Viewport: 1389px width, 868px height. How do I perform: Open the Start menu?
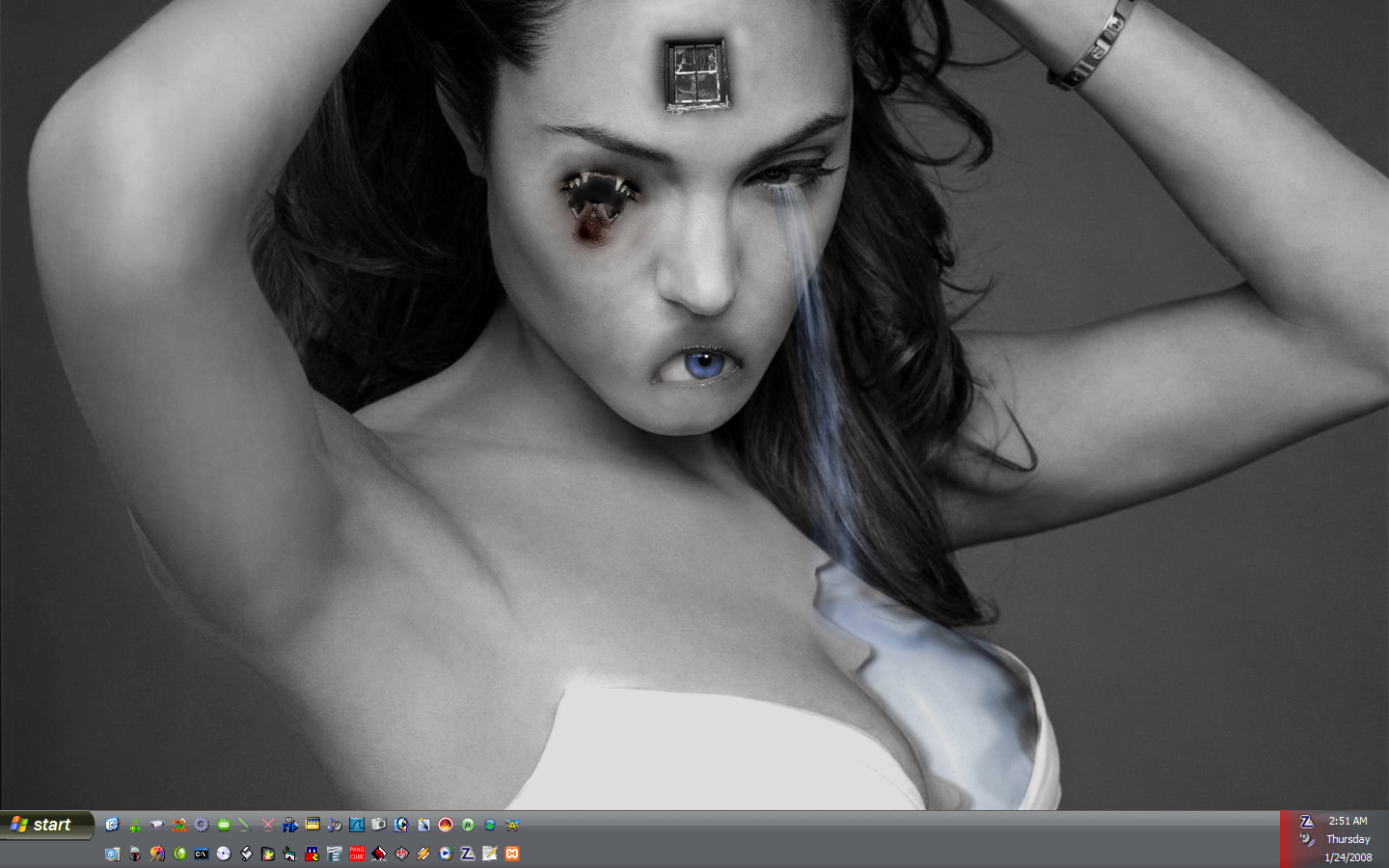click(46, 825)
